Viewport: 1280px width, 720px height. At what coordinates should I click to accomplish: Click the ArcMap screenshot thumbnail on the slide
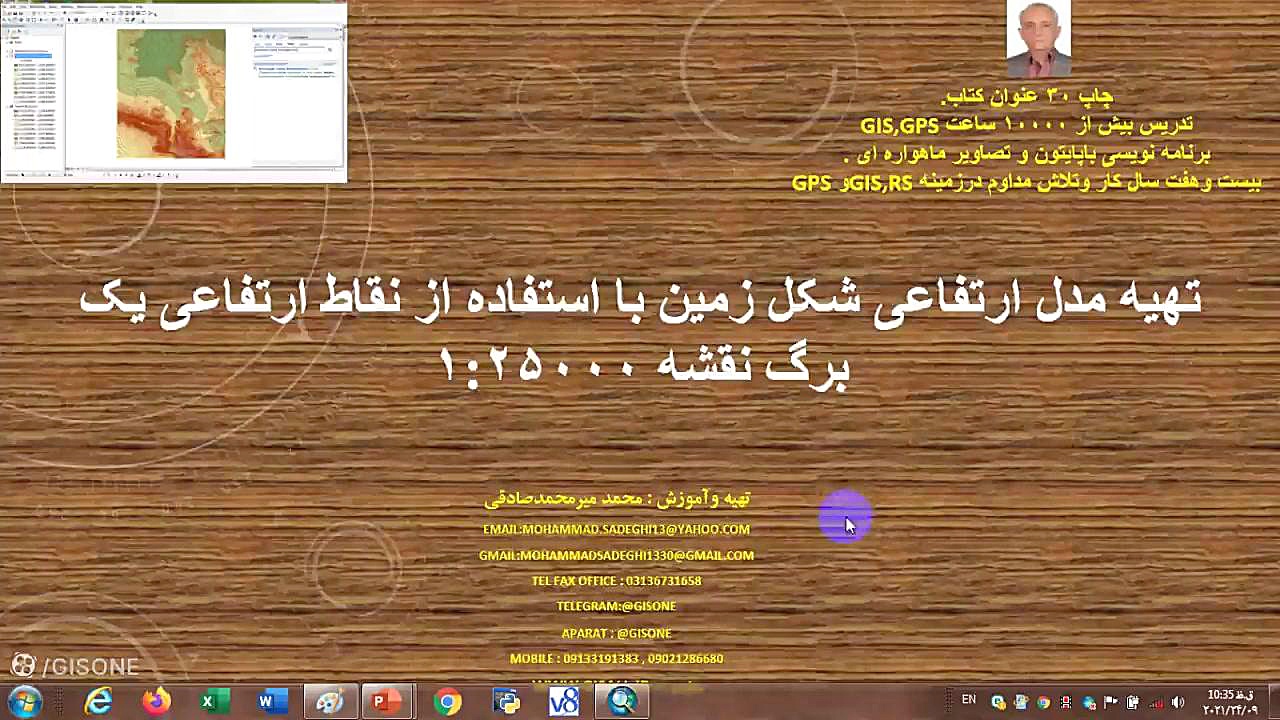coord(173,92)
